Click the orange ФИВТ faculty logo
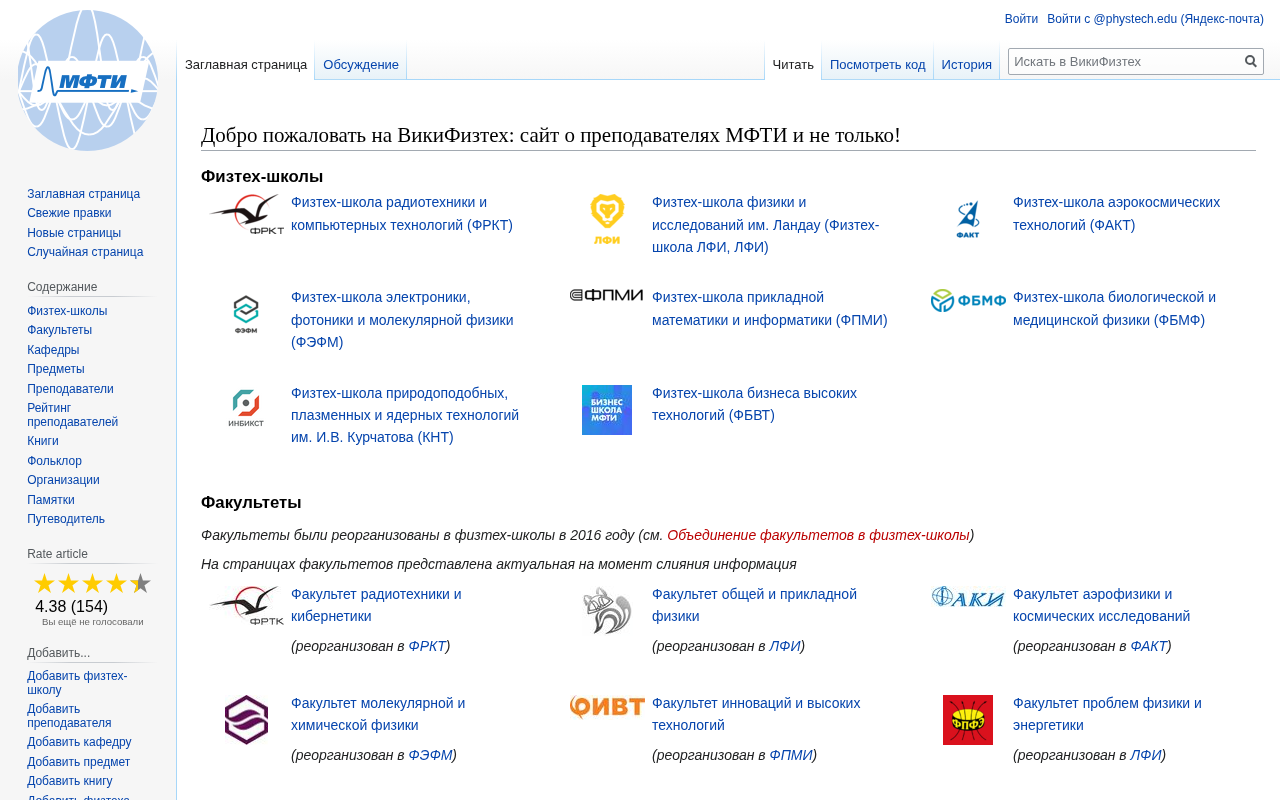This screenshot has width=1280, height=800. (607, 708)
